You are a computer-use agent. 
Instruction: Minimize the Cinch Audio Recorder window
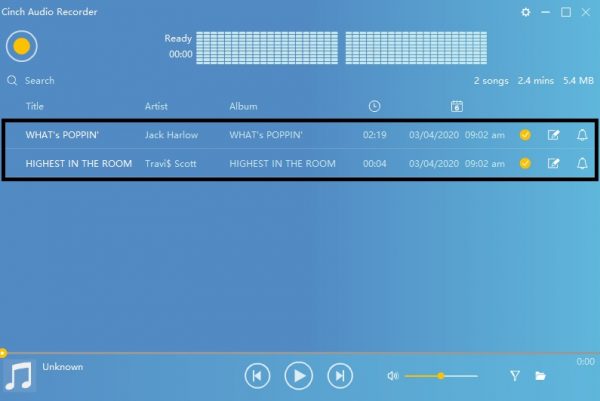coord(546,12)
